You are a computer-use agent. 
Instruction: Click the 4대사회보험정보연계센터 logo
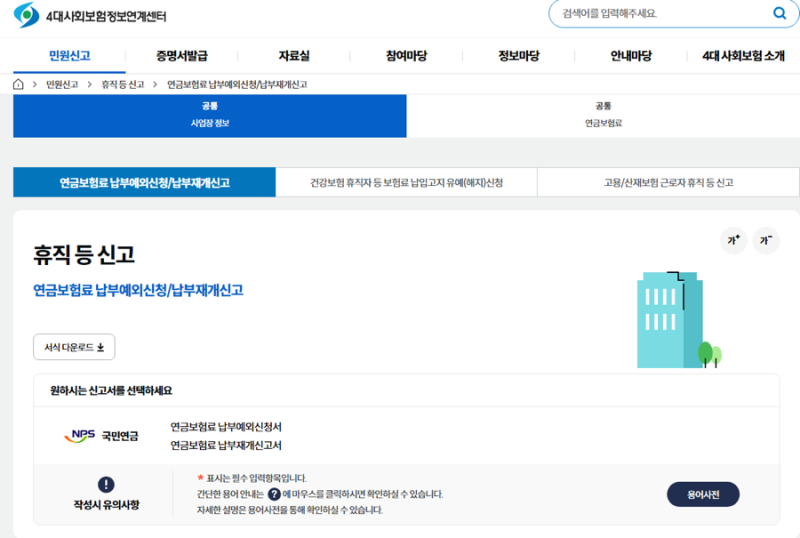(x=90, y=15)
